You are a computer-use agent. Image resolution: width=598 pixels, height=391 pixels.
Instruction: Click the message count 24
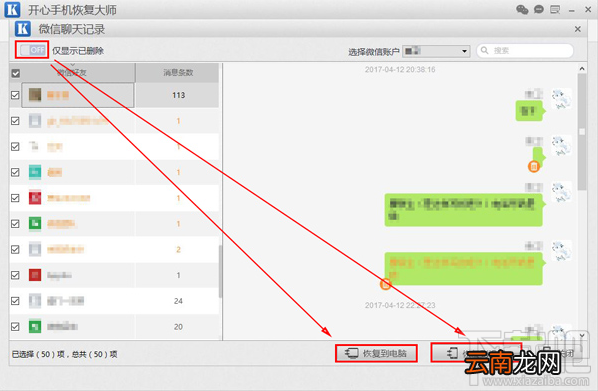click(178, 301)
